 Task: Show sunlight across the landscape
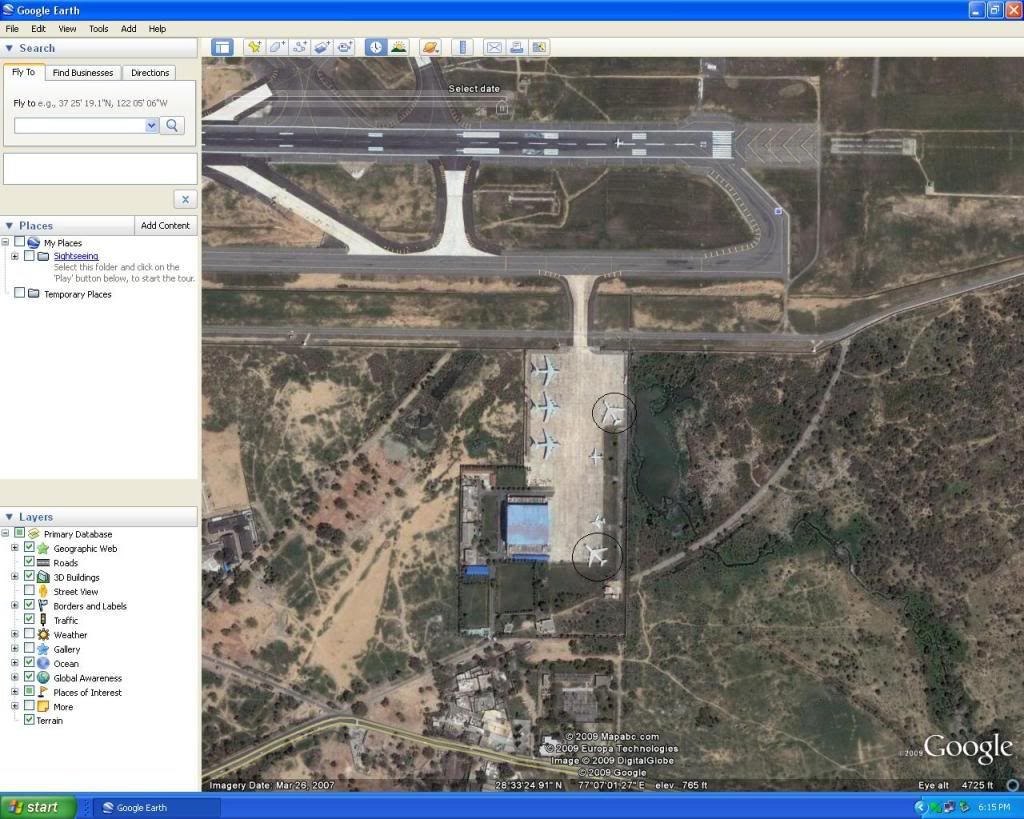coord(398,47)
